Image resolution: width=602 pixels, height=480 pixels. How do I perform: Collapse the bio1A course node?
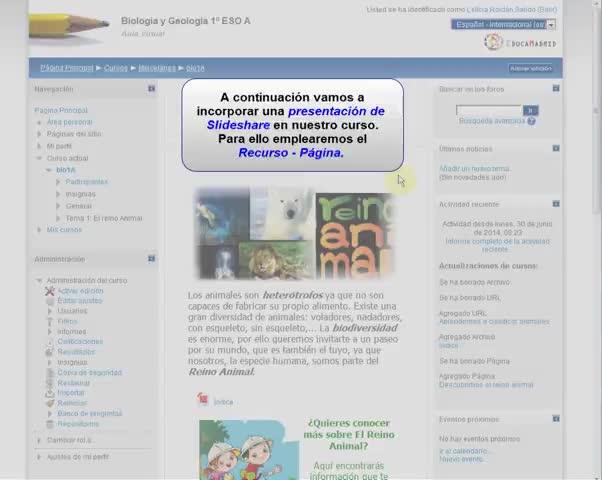pyautogui.click(x=49, y=170)
